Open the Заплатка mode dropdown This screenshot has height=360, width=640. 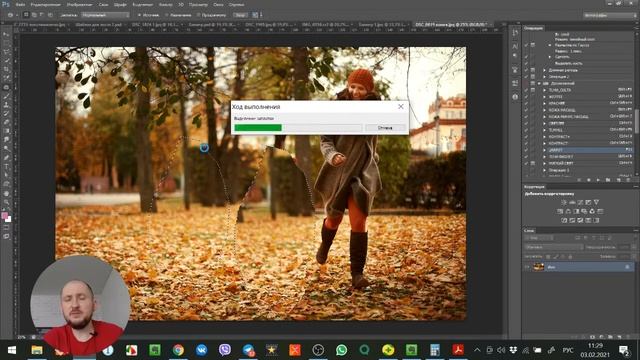(x=105, y=15)
